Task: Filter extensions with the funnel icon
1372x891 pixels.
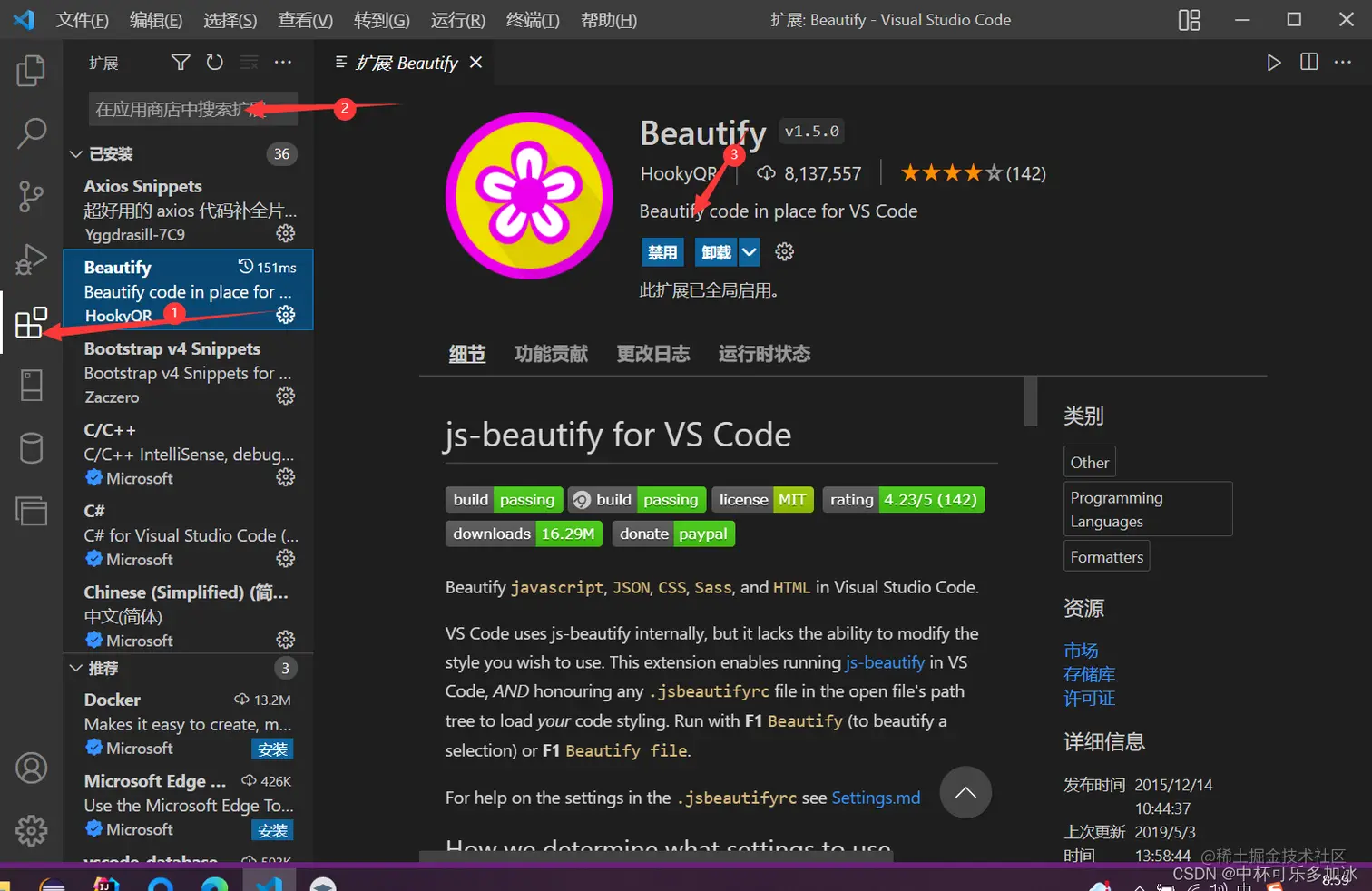Action: 181,62
